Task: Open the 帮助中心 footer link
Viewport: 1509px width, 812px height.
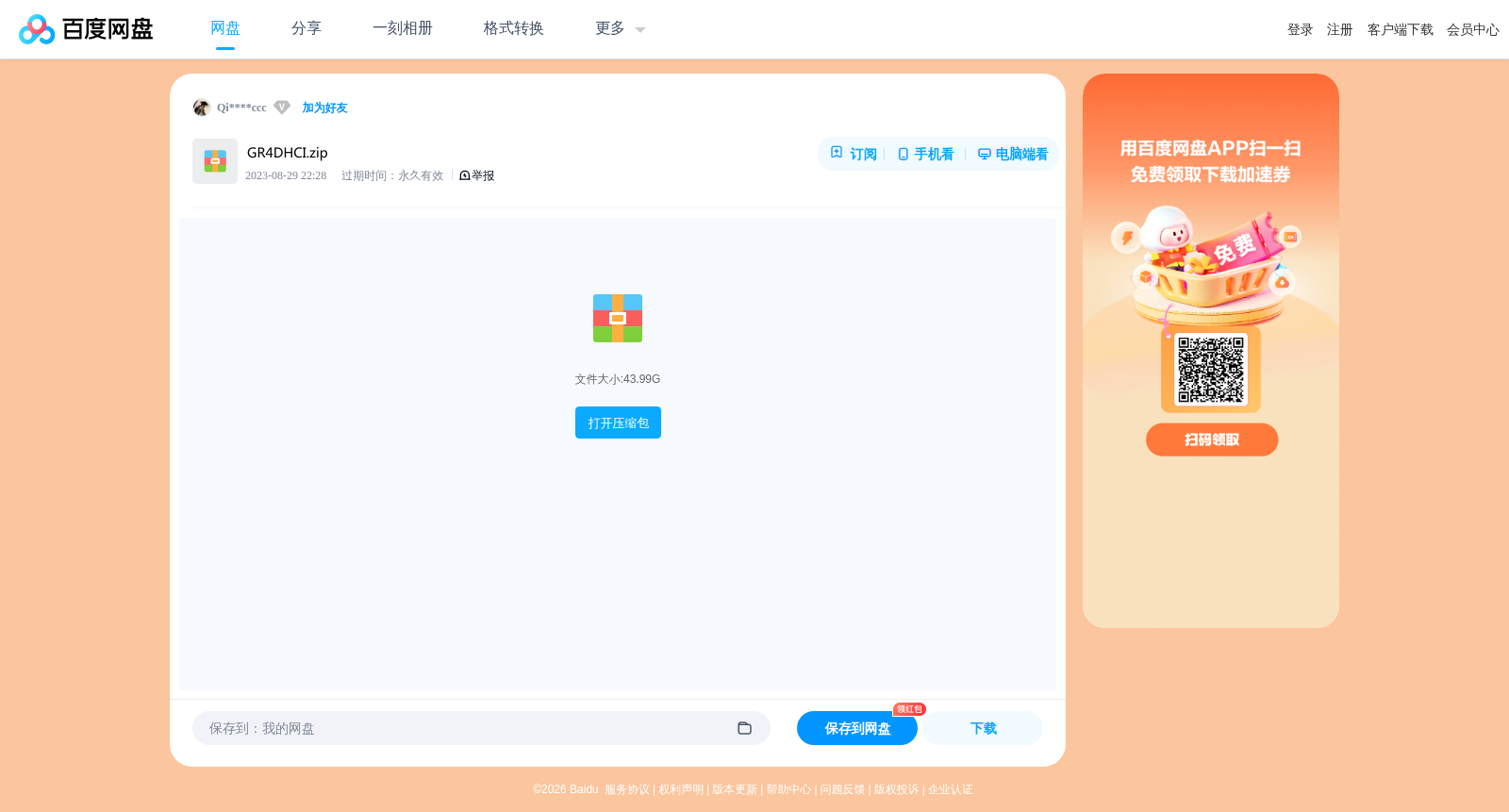Action: tap(788, 789)
